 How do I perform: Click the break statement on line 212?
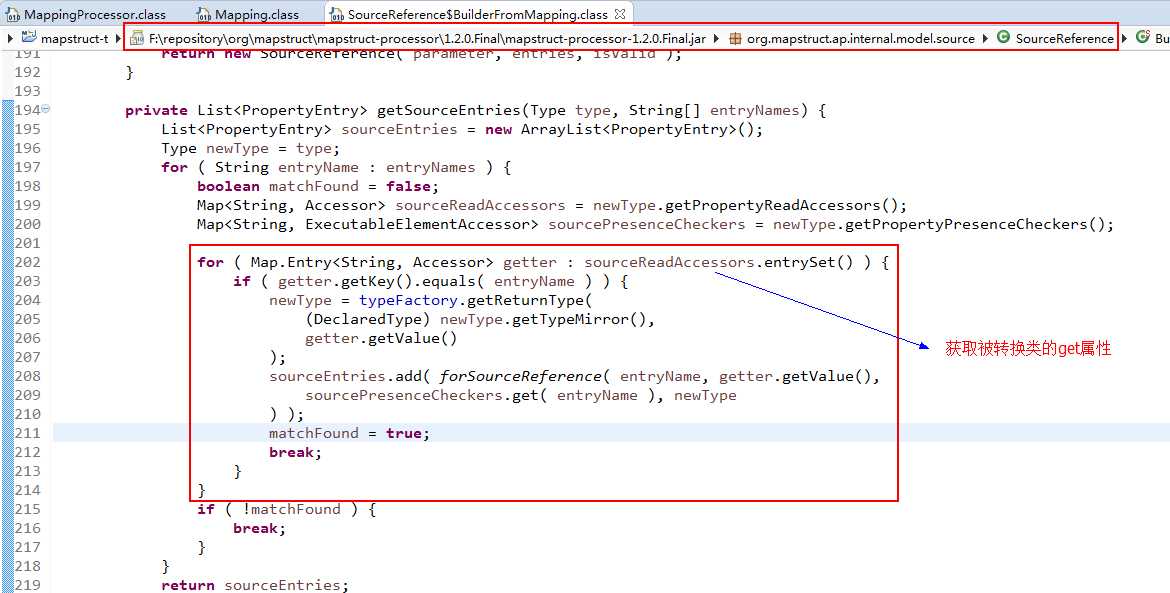pyautogui.click(x=295, y=452)
